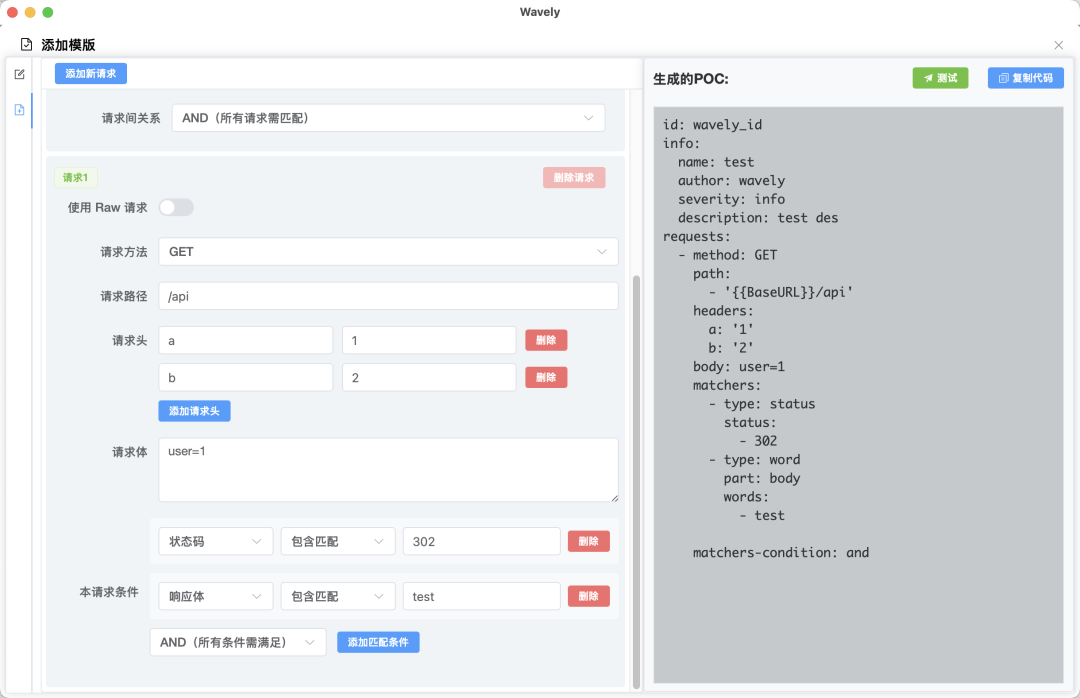1080x698 pixels.
Task: Open 包含匹配 dropdown in 状态码 row
Action: coord(338,542)
